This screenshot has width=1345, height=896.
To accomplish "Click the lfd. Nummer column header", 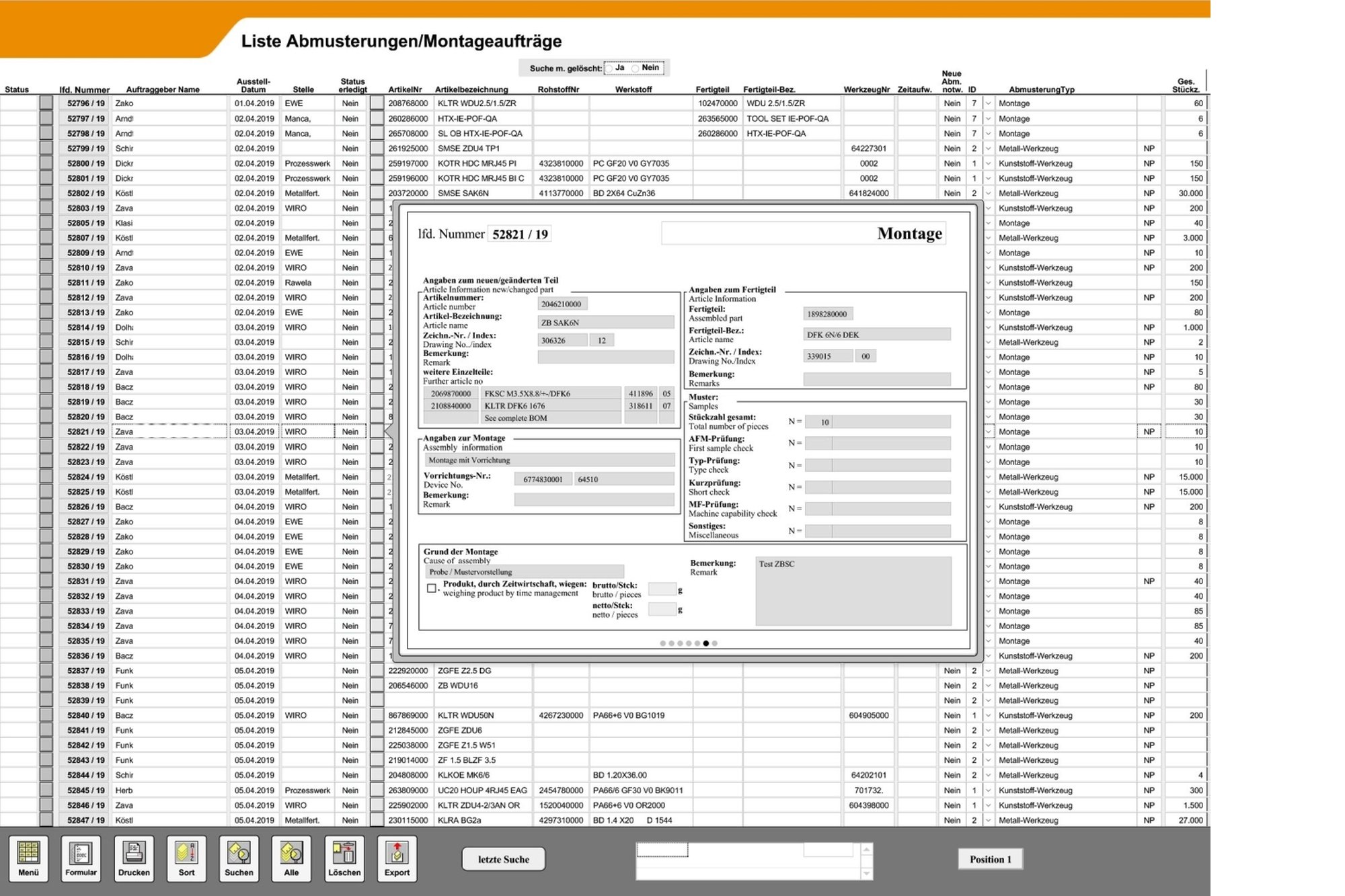I will 84,89.
